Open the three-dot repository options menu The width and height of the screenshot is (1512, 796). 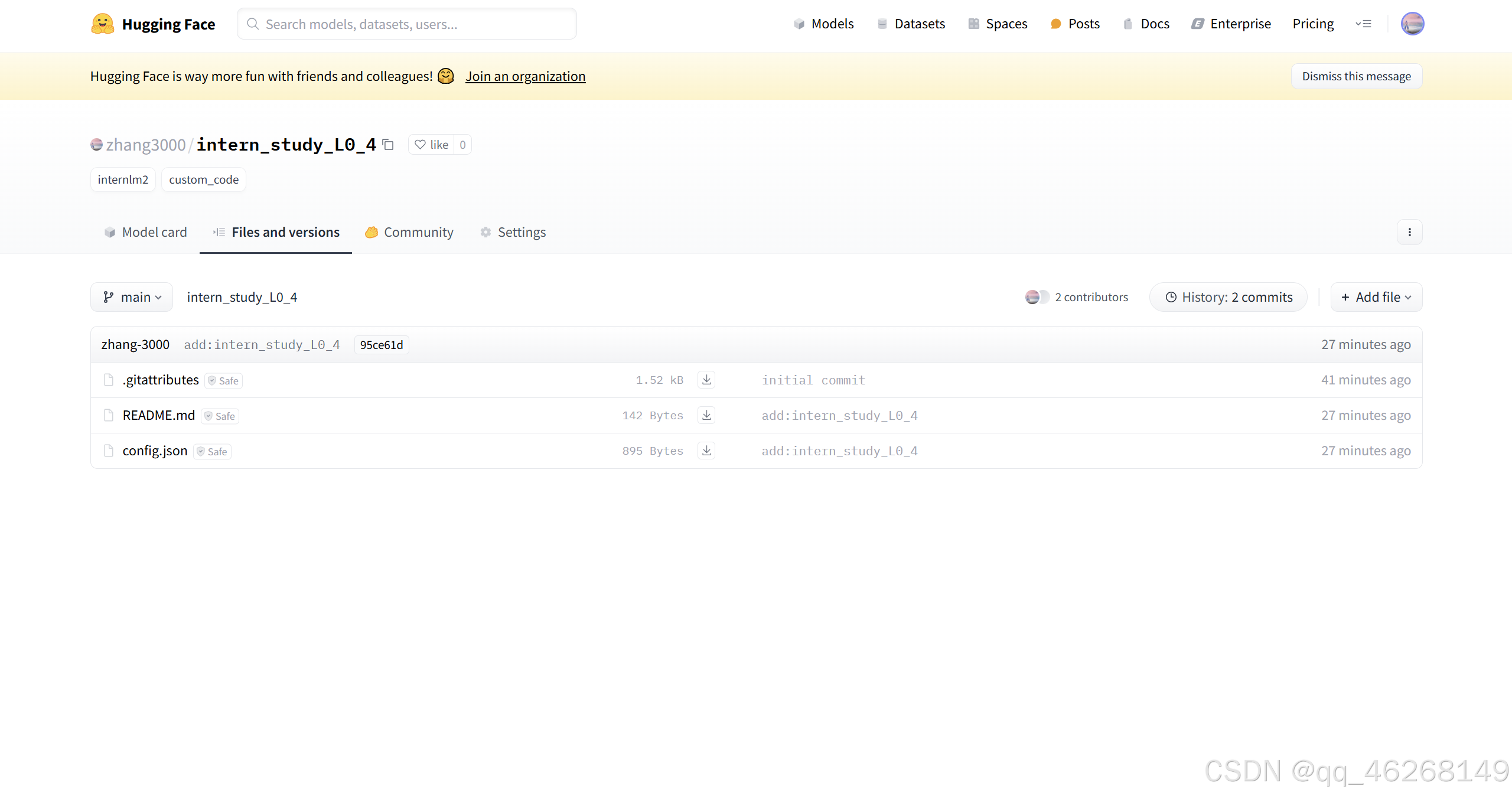coord(1409,232)
